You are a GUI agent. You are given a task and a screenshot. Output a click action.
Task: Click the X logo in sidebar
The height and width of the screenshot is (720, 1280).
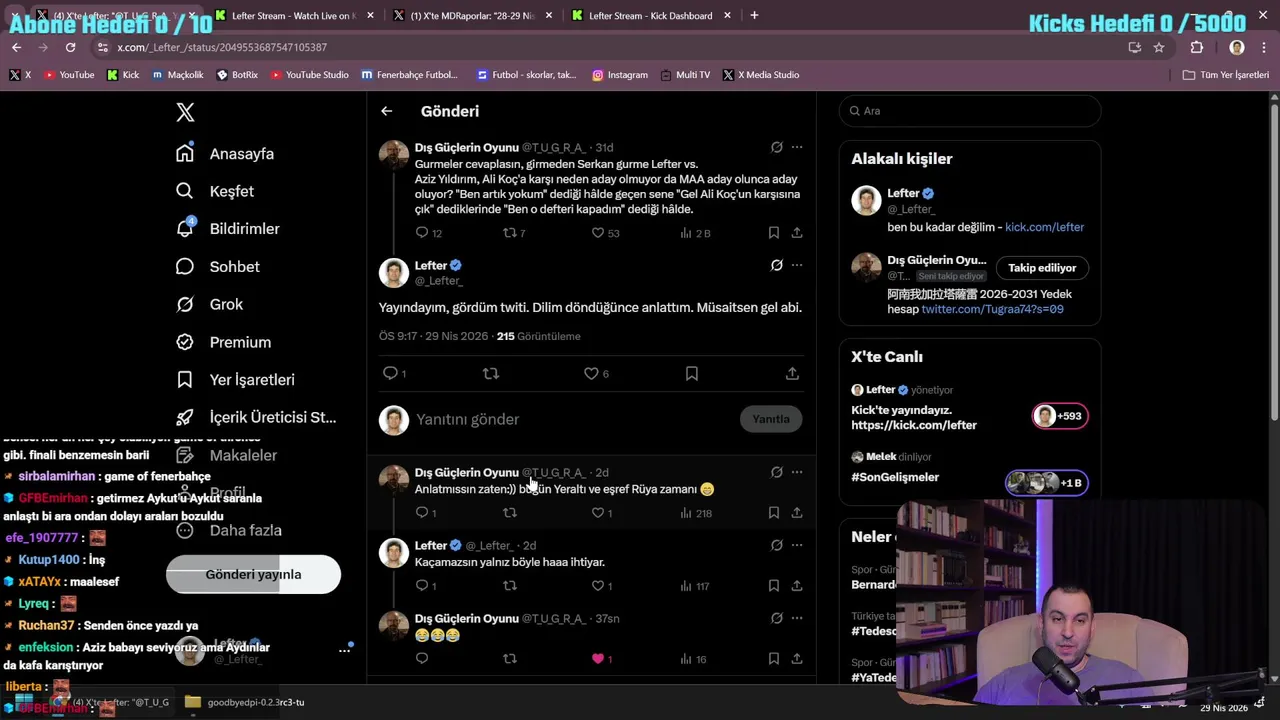pyautogui.click(x=185, y=112)
